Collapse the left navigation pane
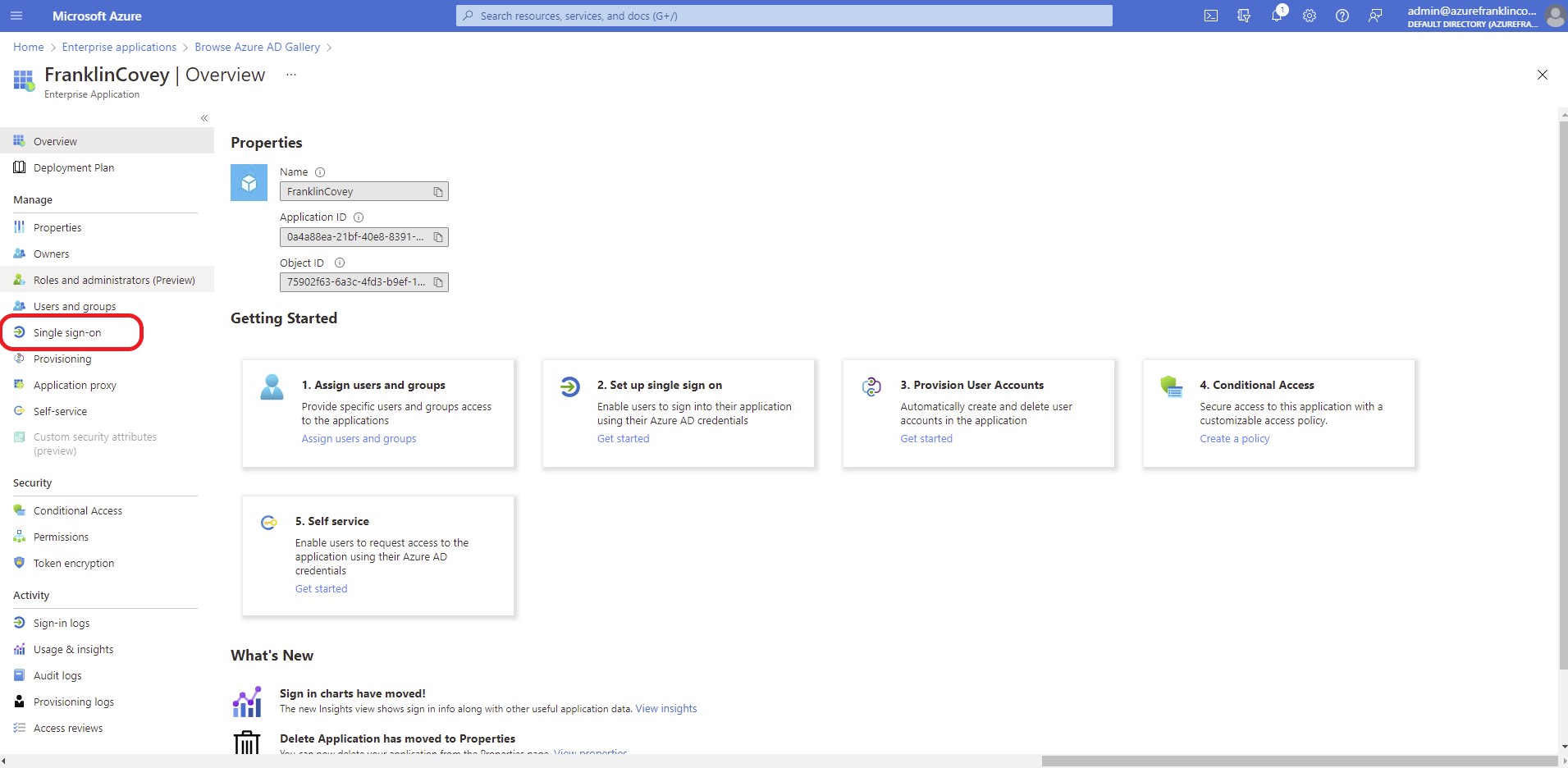Image resolution: width=1568 pixels, height=768 pixels. pos(203,117)
